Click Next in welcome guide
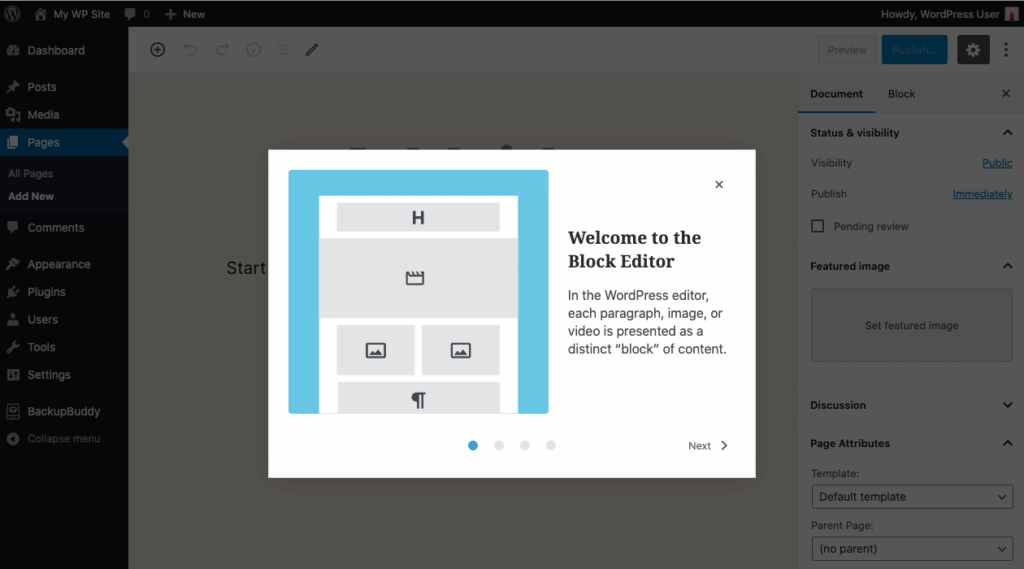 (x=708, y=446)
